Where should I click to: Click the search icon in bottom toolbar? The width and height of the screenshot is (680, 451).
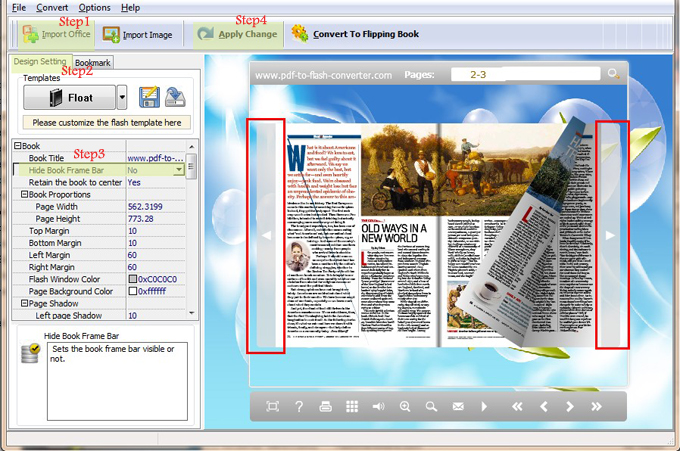(x=431, y=406)
